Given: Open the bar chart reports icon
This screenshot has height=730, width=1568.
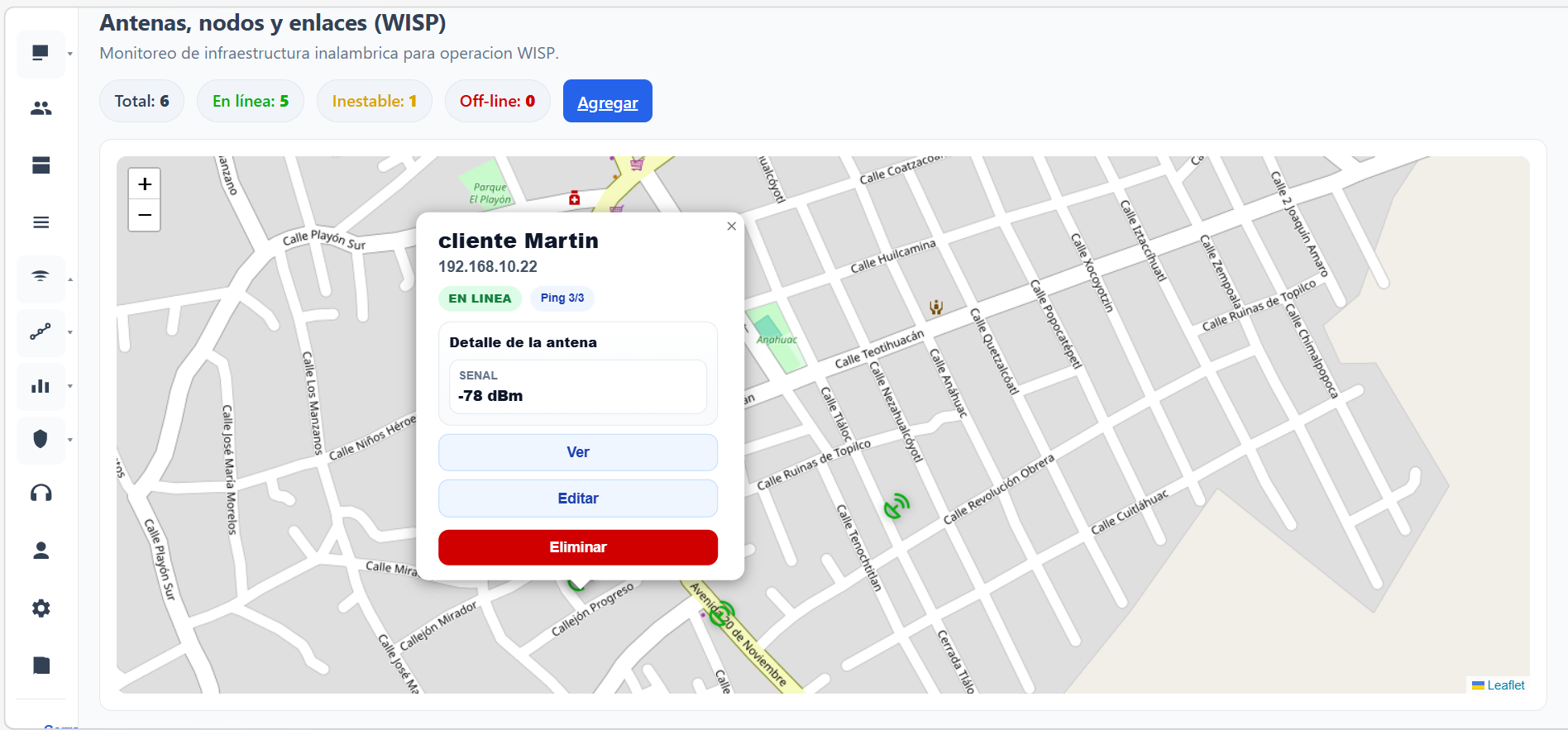Looking at the screenshot, I should click(41, 386).
